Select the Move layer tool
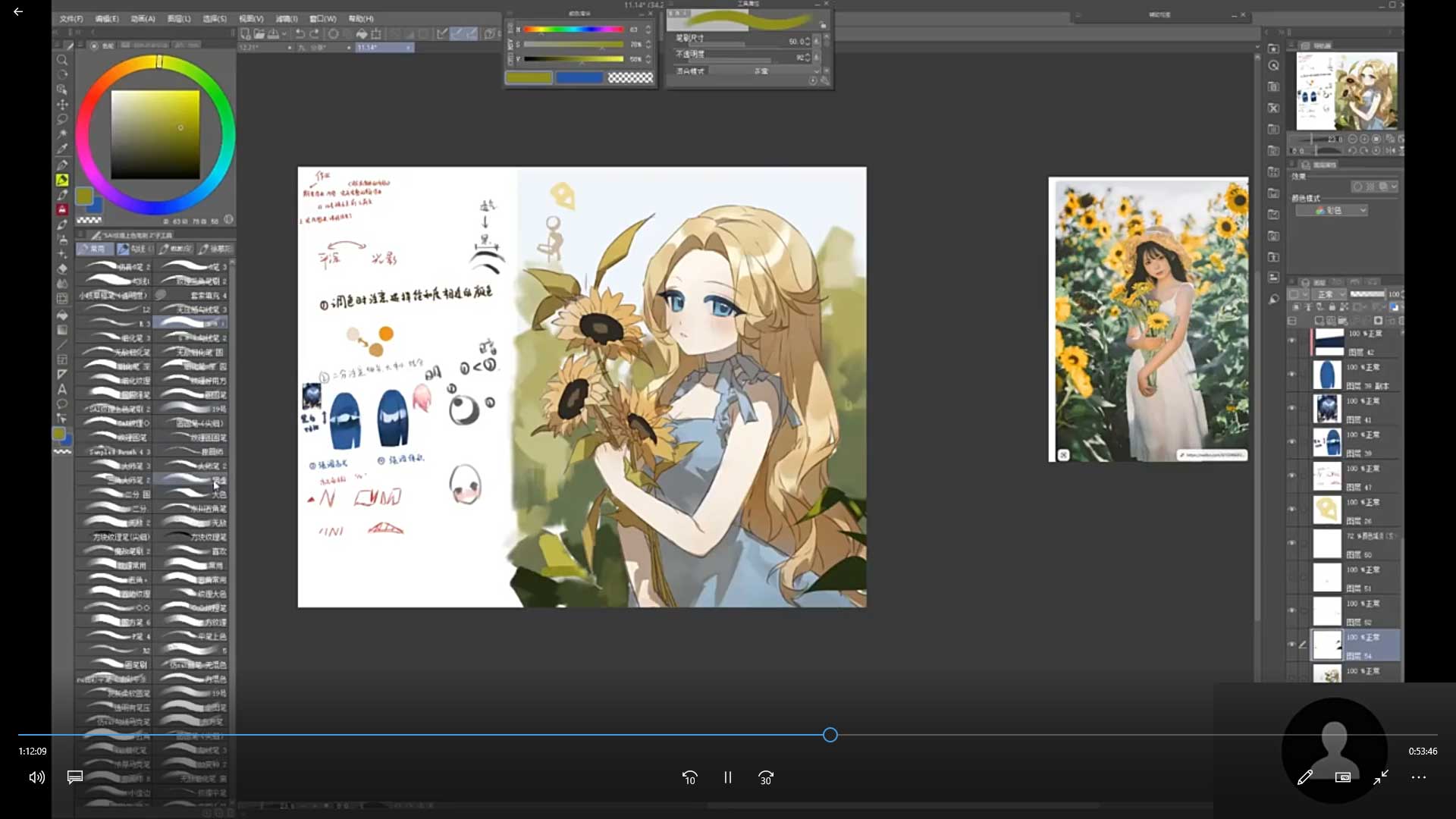Screen dimensions: 1456x819 62,104
